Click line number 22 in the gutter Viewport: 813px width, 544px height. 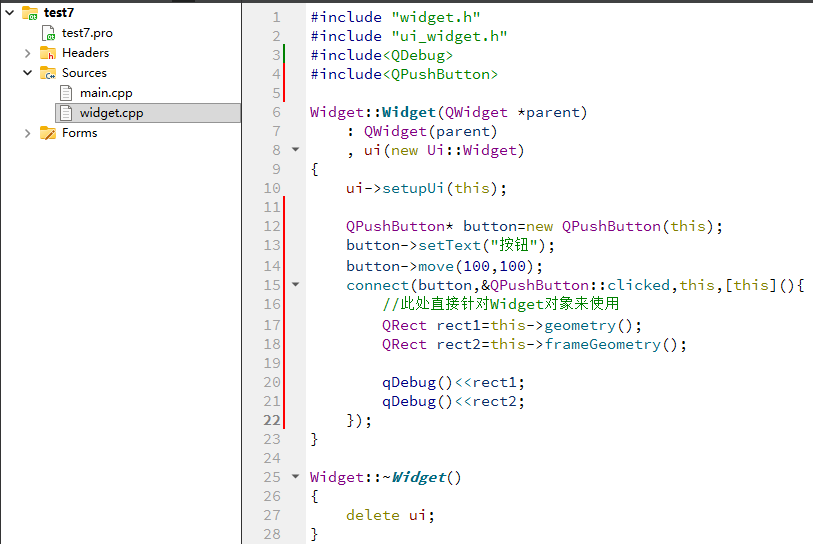[272, 420]
